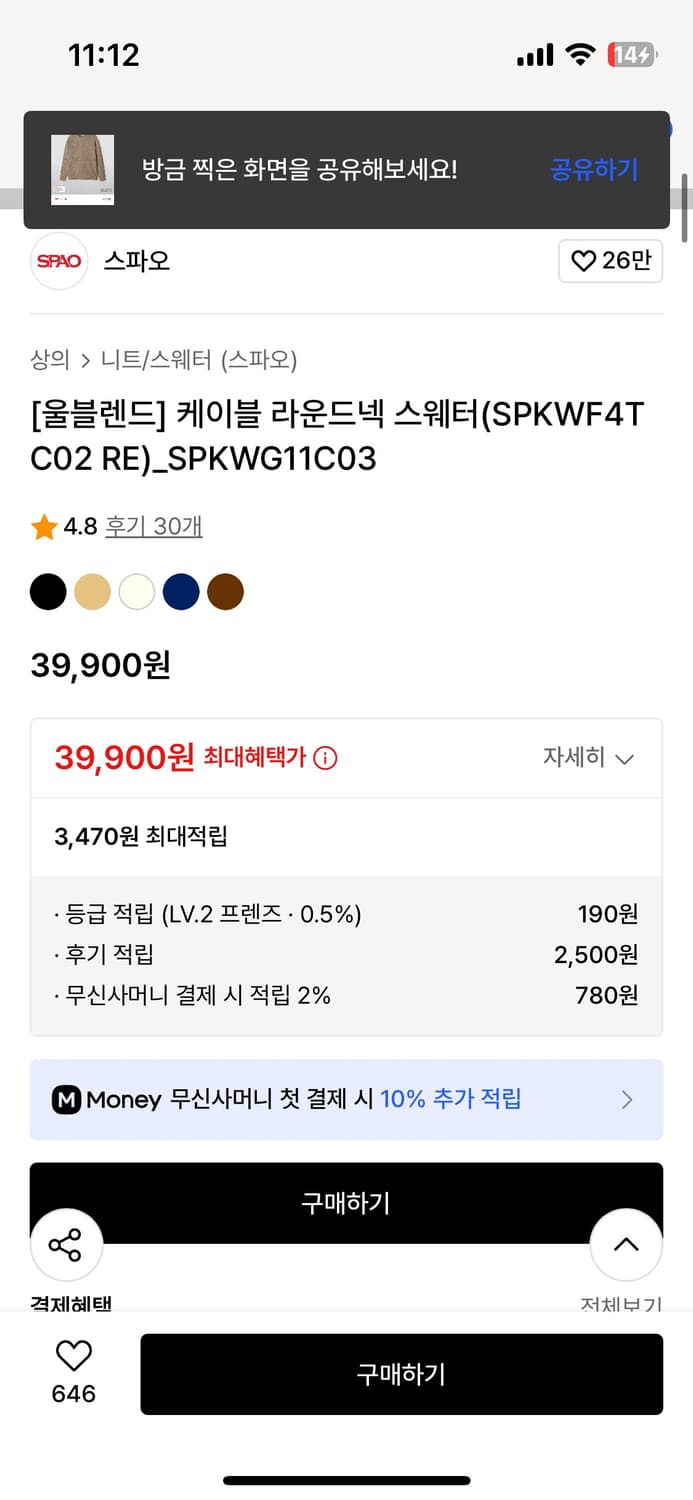The image size is (693, 1500).
Task: Toggle the brand like showing 26만
Action: click(610, 261)
